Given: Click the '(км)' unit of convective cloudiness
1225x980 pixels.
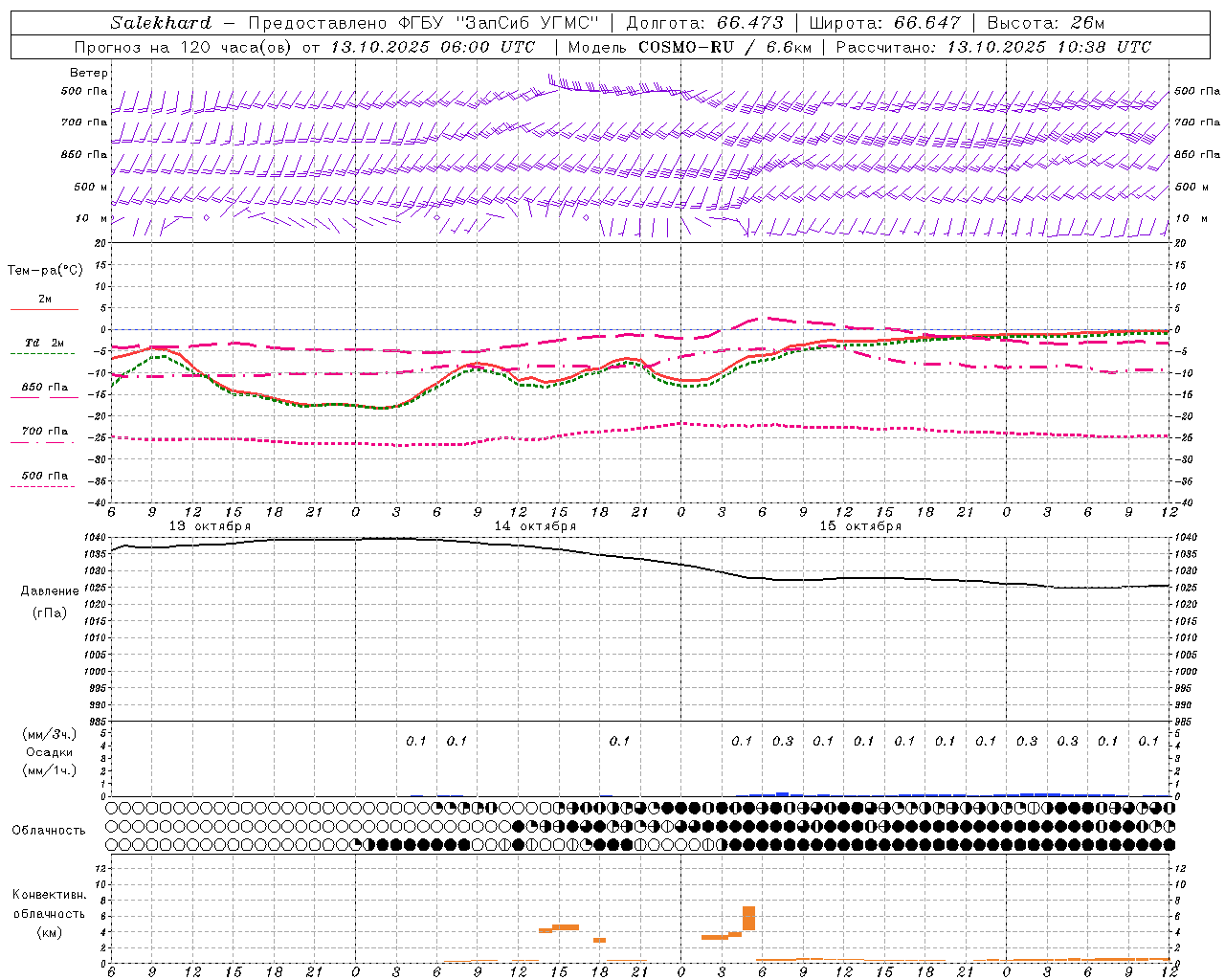Looking at the screenshot, I should coord(50,932).
